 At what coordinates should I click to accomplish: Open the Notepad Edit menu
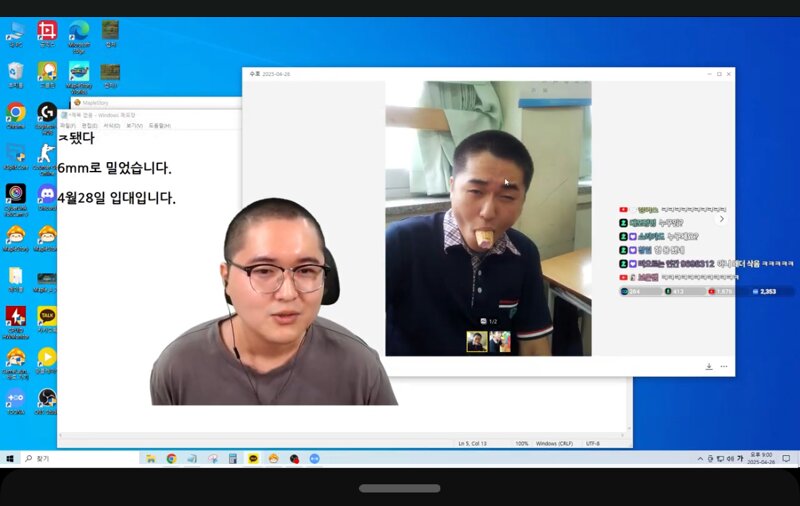89,125
